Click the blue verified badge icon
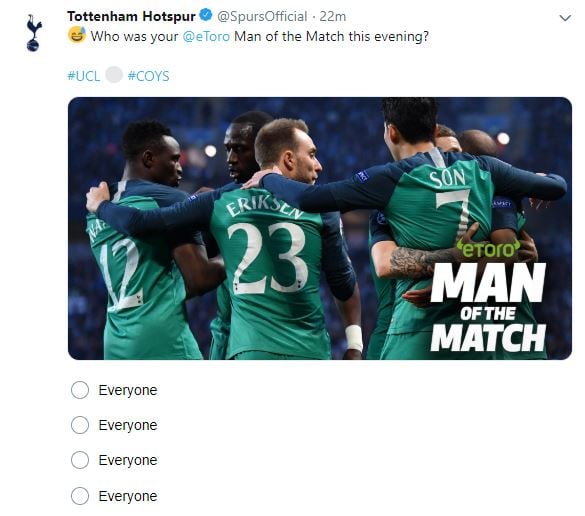The image size is (585, 516). pyautogui.click(x=206, y=16)
